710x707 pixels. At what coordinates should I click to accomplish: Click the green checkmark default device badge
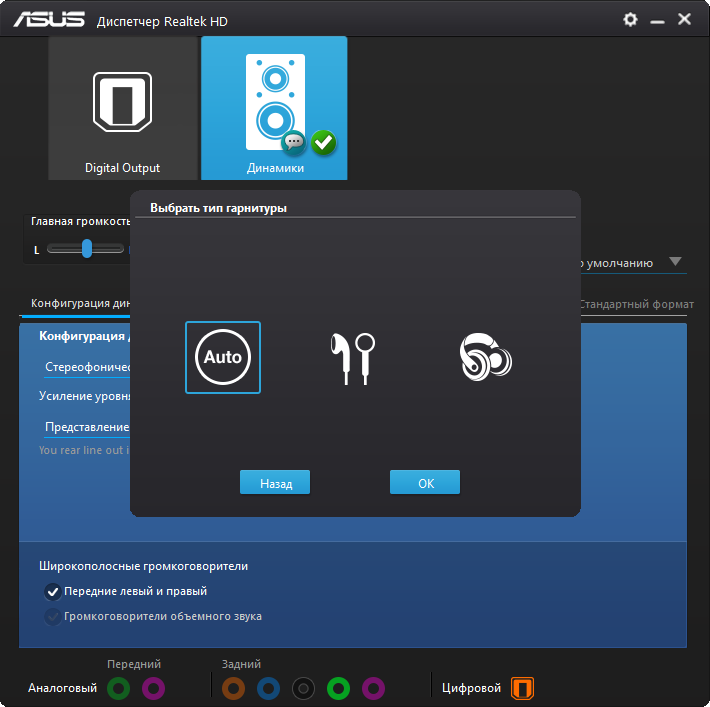coord(323,142)
